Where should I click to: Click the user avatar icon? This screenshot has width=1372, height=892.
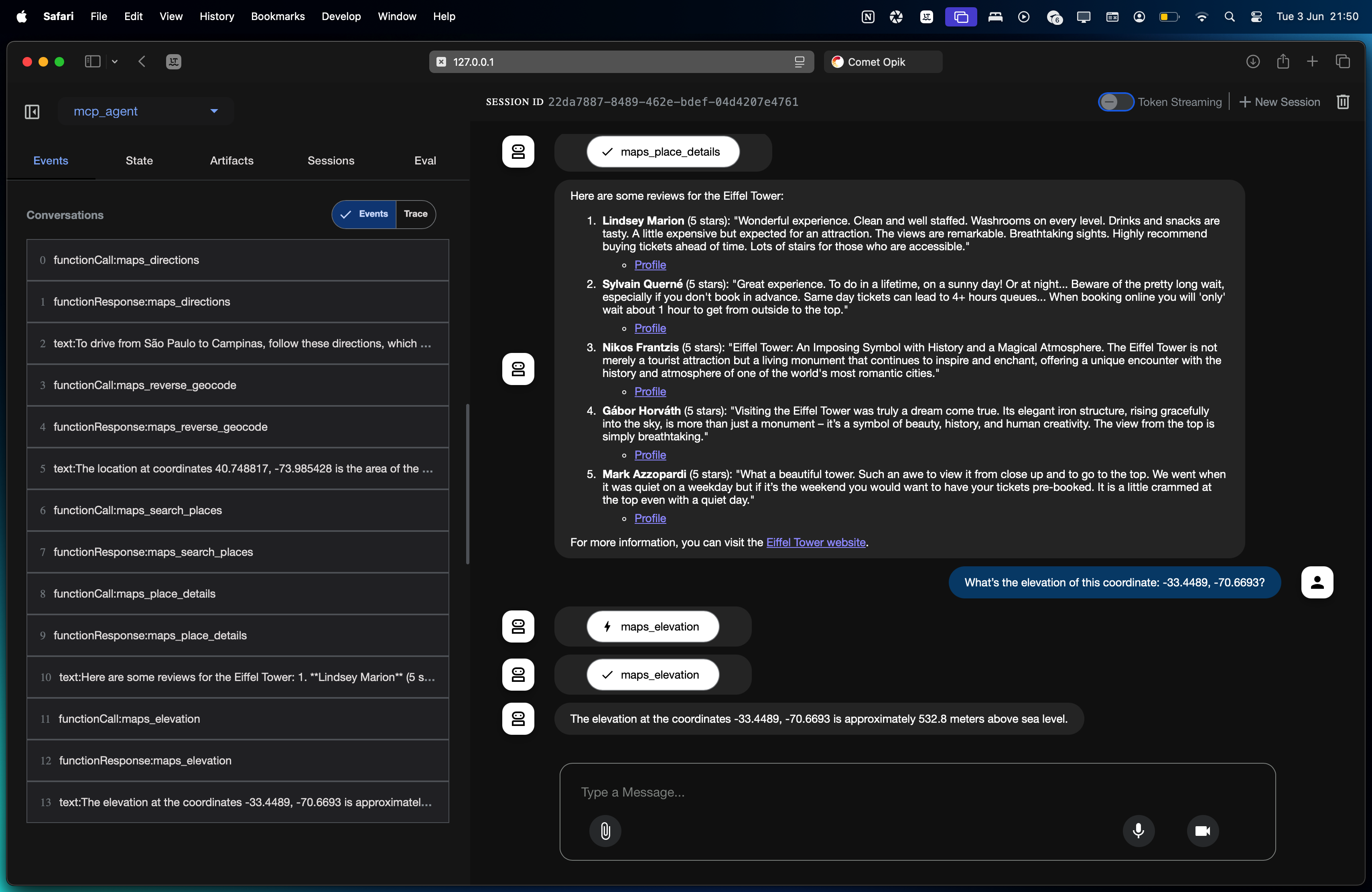[1317, 582]
